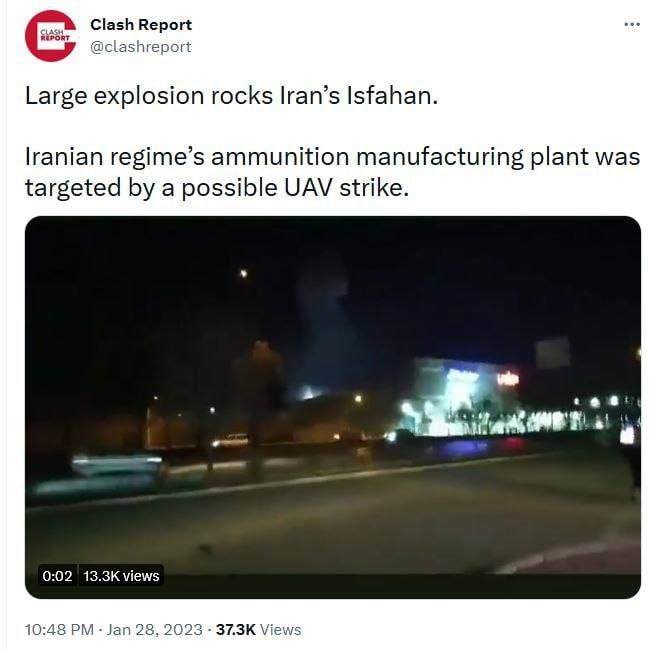Click the UAV strike sentence in tweet
This screenshot has width=653, height=650.
coord(332,172)
